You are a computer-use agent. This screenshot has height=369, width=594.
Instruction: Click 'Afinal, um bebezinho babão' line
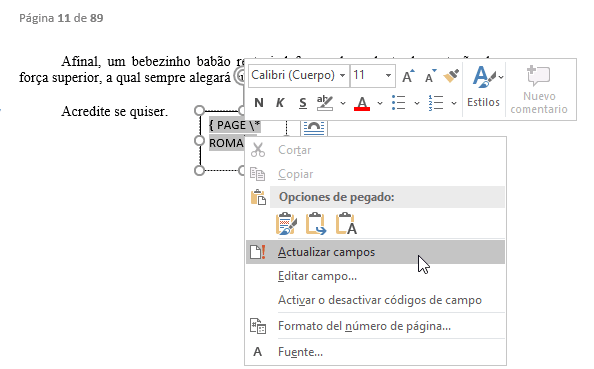pyautogui.click(x=146, y=61)
